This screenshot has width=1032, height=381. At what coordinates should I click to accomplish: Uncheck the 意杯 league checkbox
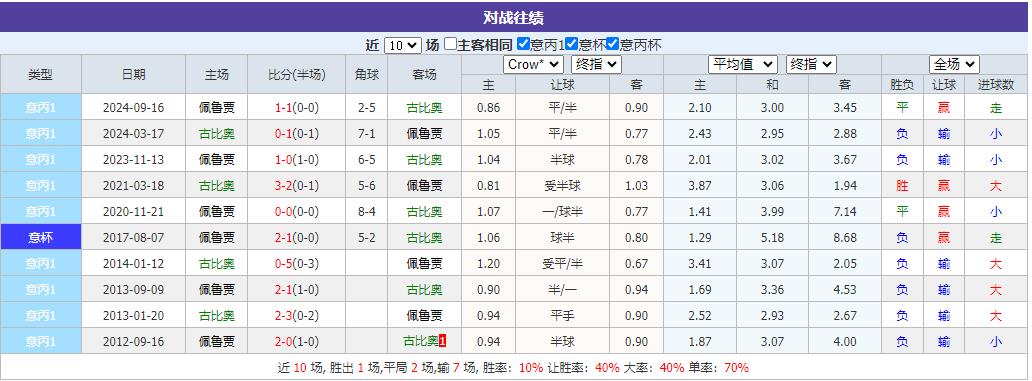[571, 44]
